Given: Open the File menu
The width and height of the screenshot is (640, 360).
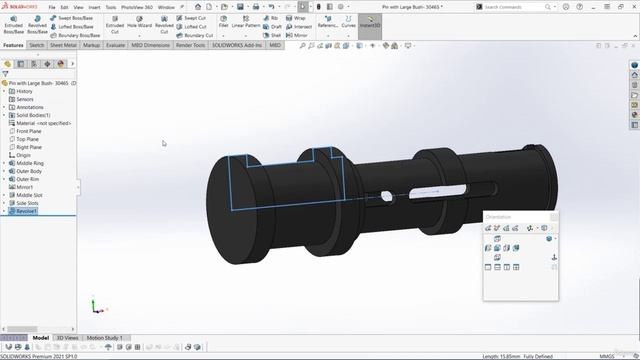Looking at the screenshot, I should [x=52, y=7].
